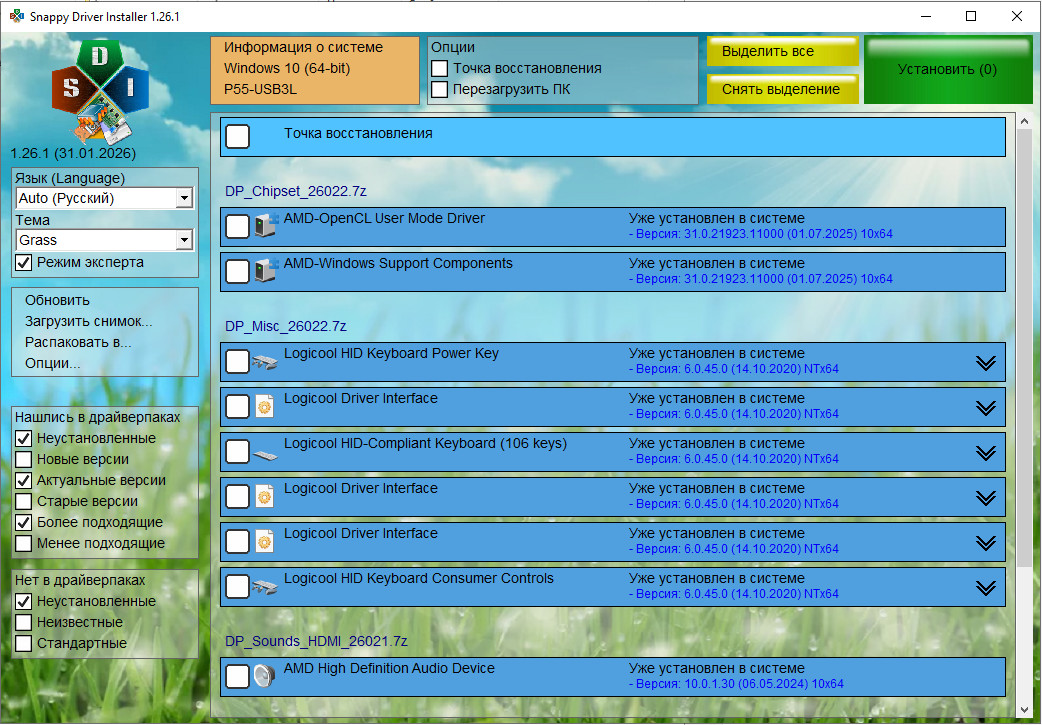The image size is (1042, 725).
Task: Expand the Logicool HID Keyboard Power Key entry
Action: click(986, 363)
